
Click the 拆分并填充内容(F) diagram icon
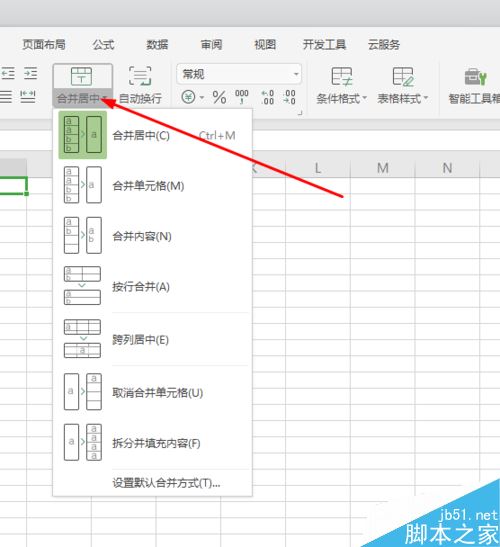point(83,442)
